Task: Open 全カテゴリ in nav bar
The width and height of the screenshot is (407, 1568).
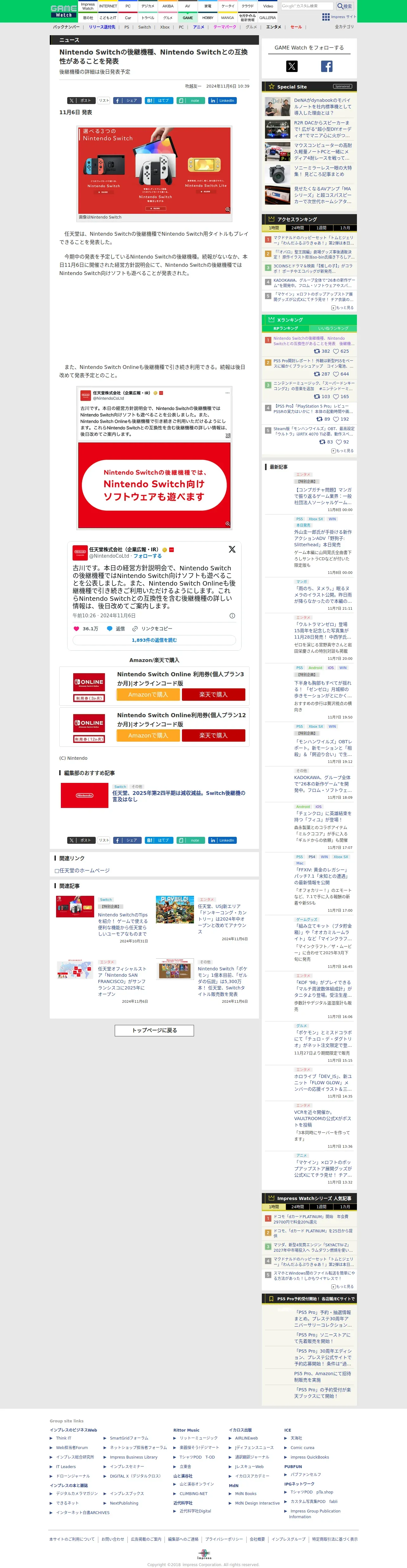Action: (344, 27)
